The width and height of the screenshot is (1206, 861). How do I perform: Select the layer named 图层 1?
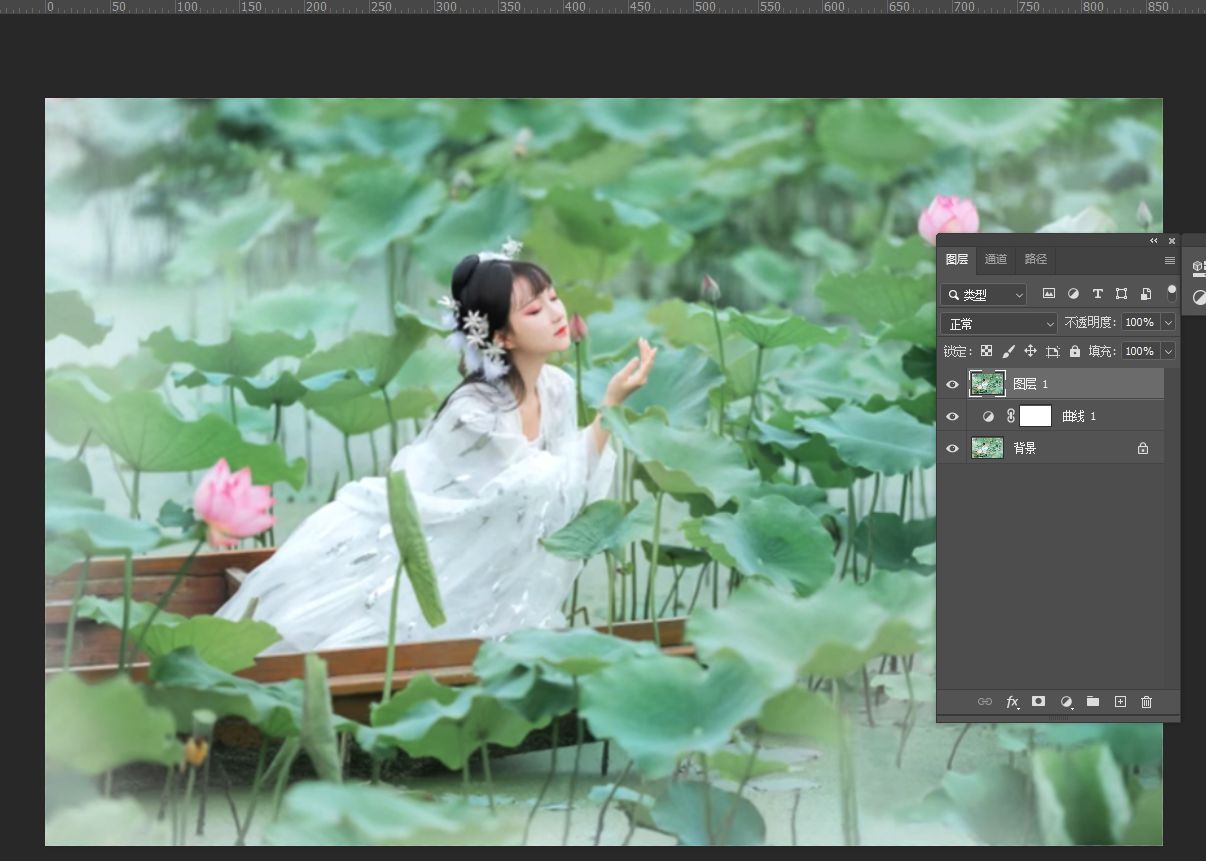[x=1030, y=384]
